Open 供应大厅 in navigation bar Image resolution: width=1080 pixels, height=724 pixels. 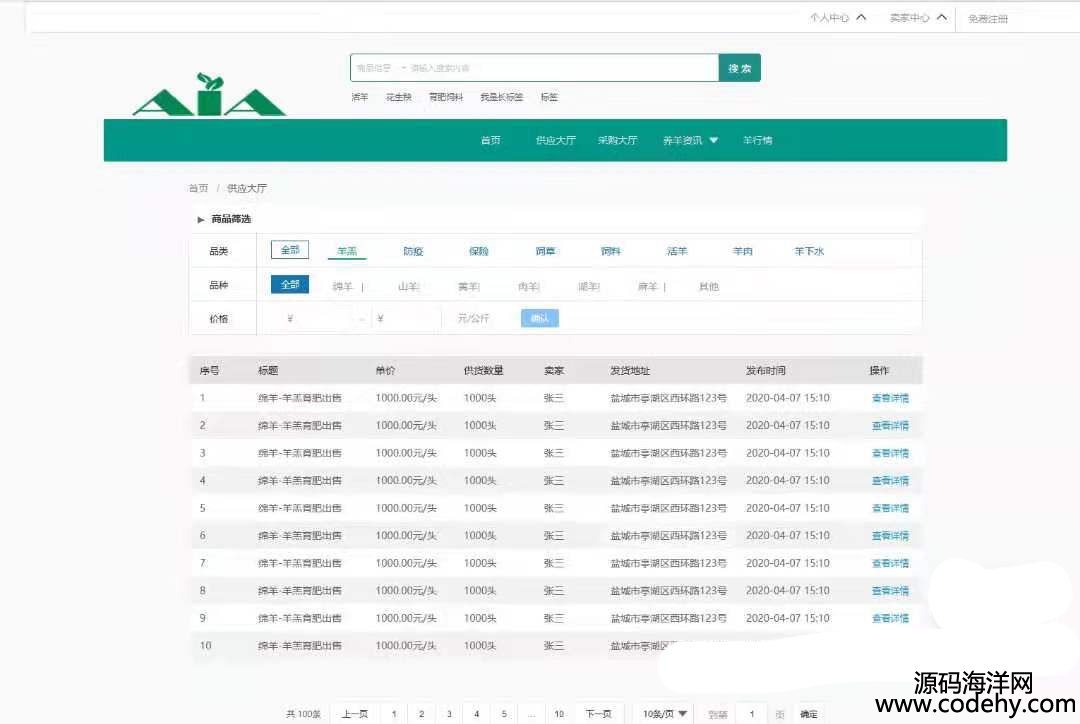(x=556, y=141)
